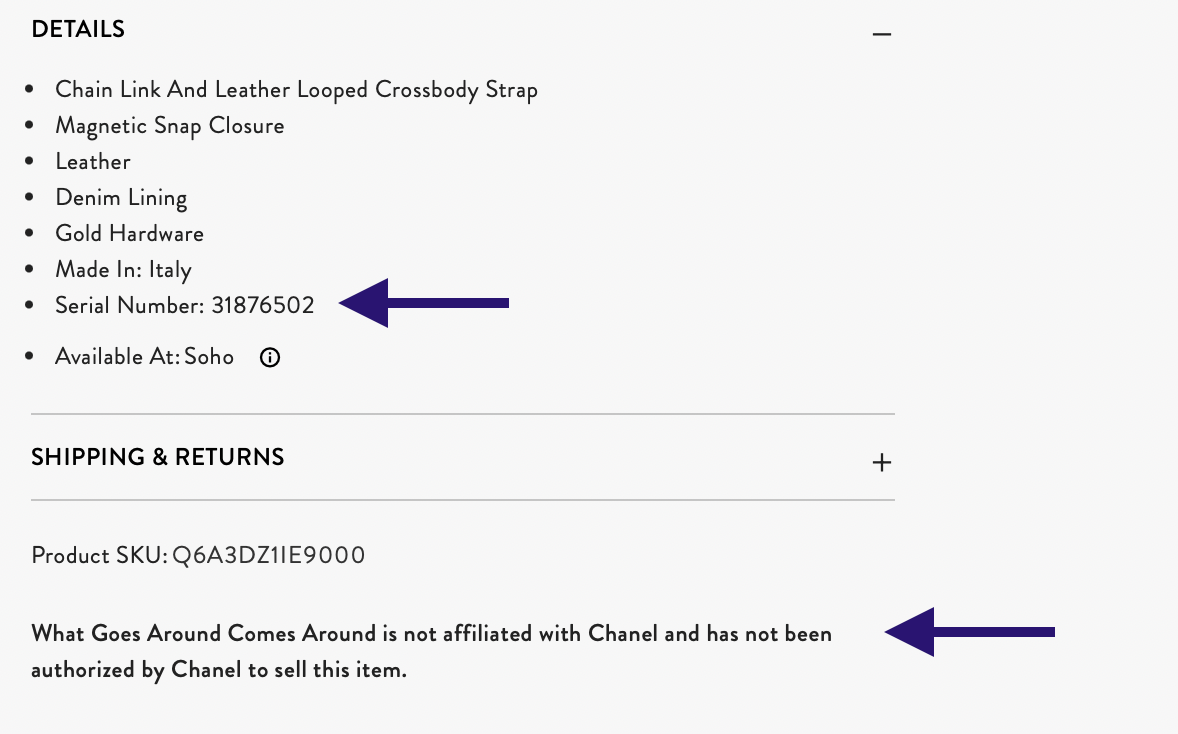Click the Product SKU label

(x=99, y=556)
